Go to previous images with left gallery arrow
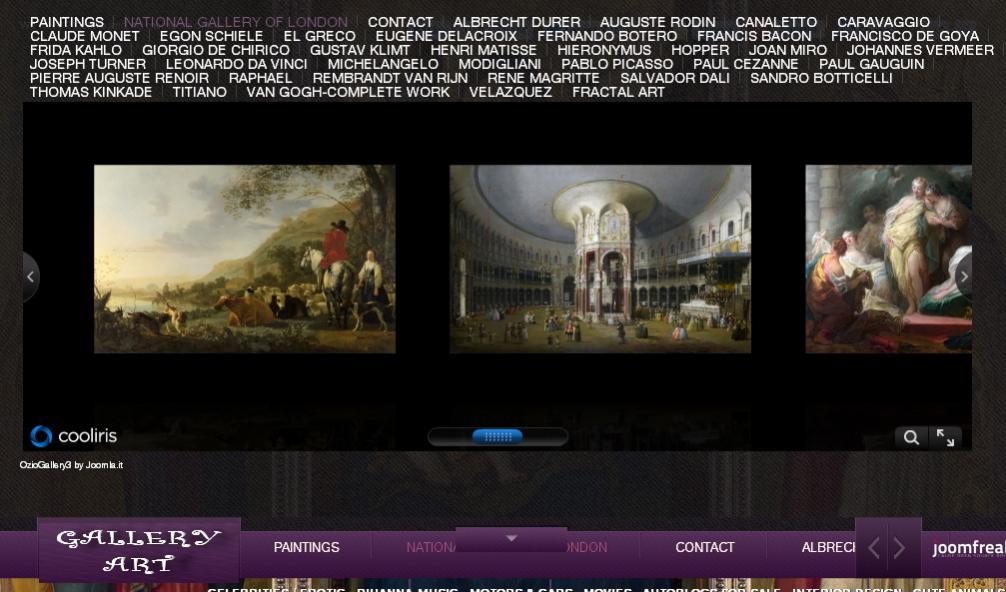This screenshot has width=1006, height=592. pos(31,277)
